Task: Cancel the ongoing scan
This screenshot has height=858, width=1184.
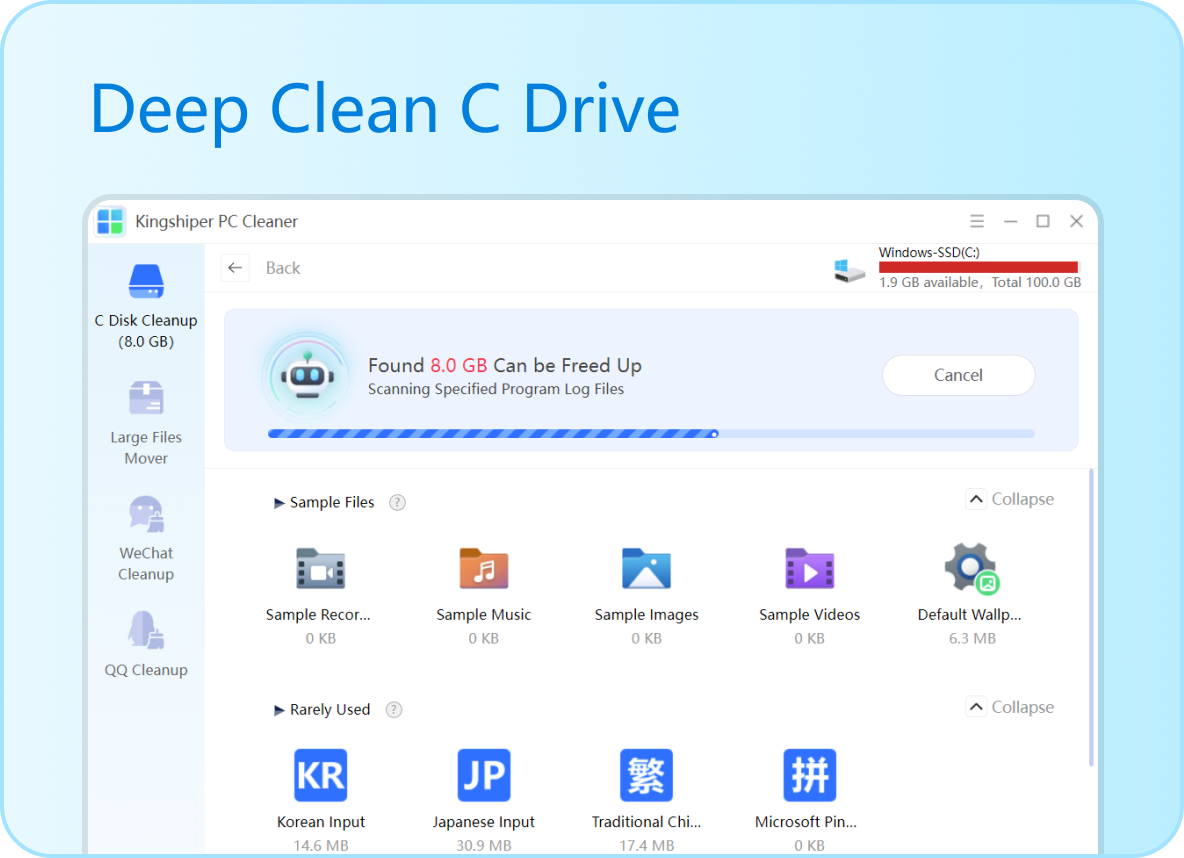Action: 958,375
